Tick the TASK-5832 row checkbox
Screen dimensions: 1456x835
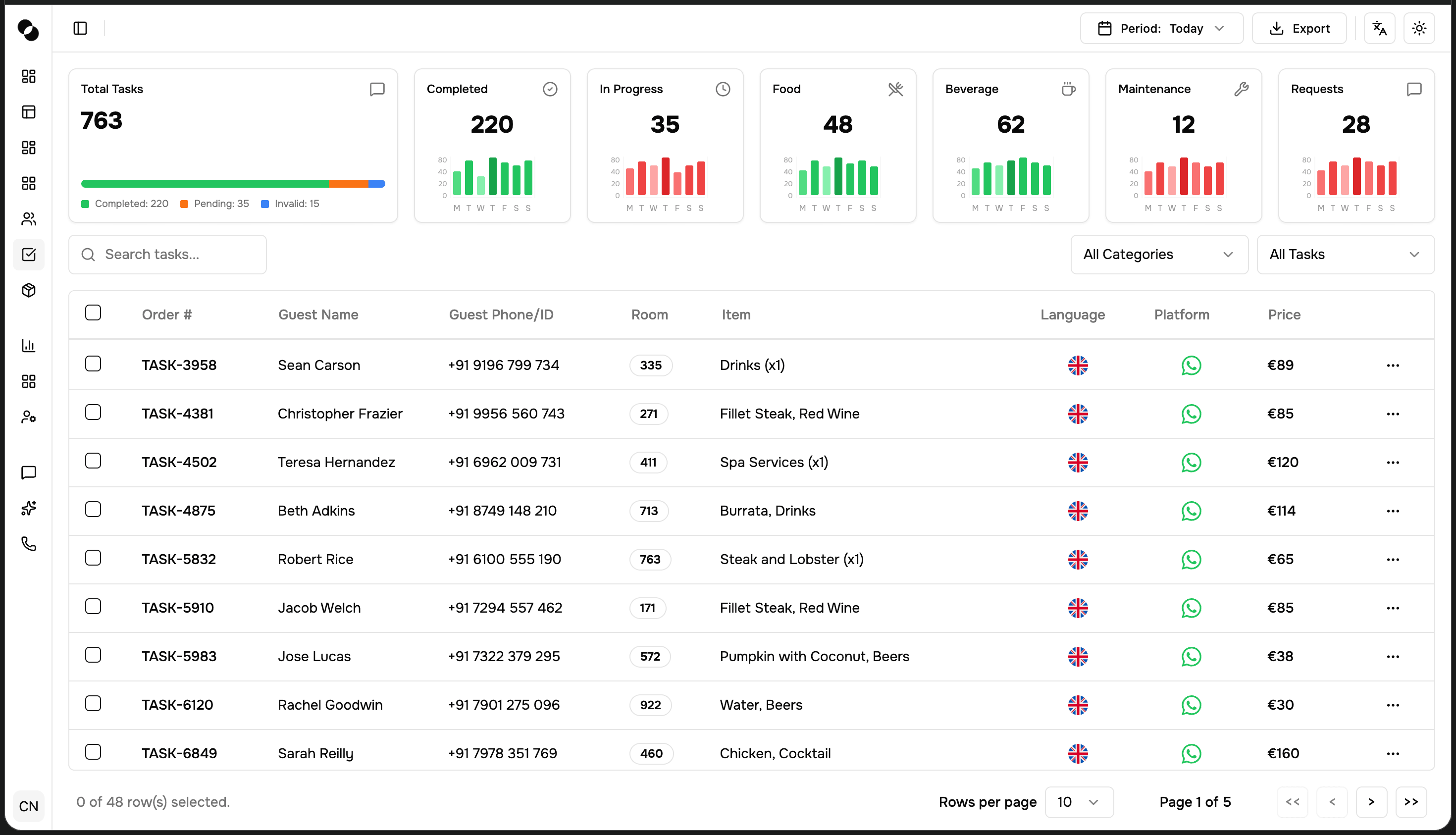93,558
